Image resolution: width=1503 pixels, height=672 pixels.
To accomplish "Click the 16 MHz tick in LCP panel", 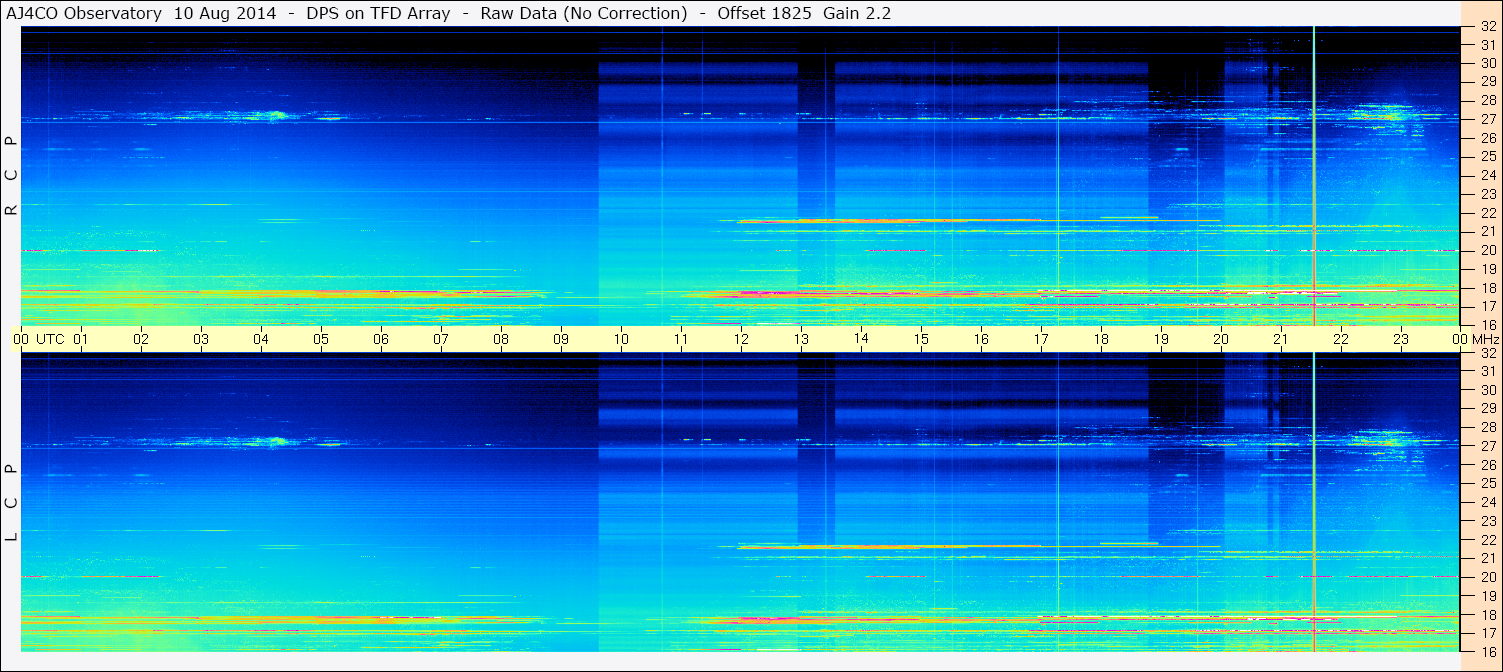I will click(x=1488, y=651).
